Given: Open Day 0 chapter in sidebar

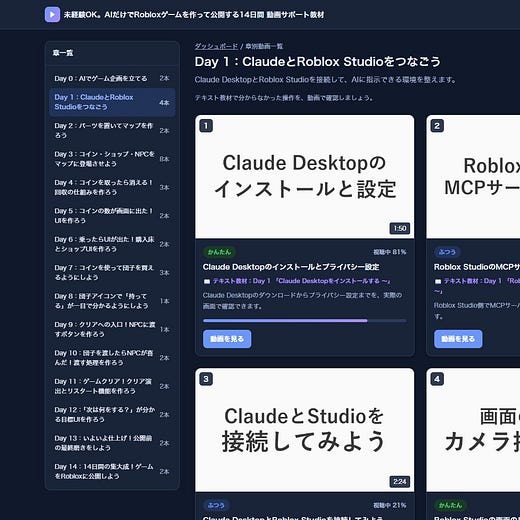Looking at the screenshot, I should click(x=112, y=78).
